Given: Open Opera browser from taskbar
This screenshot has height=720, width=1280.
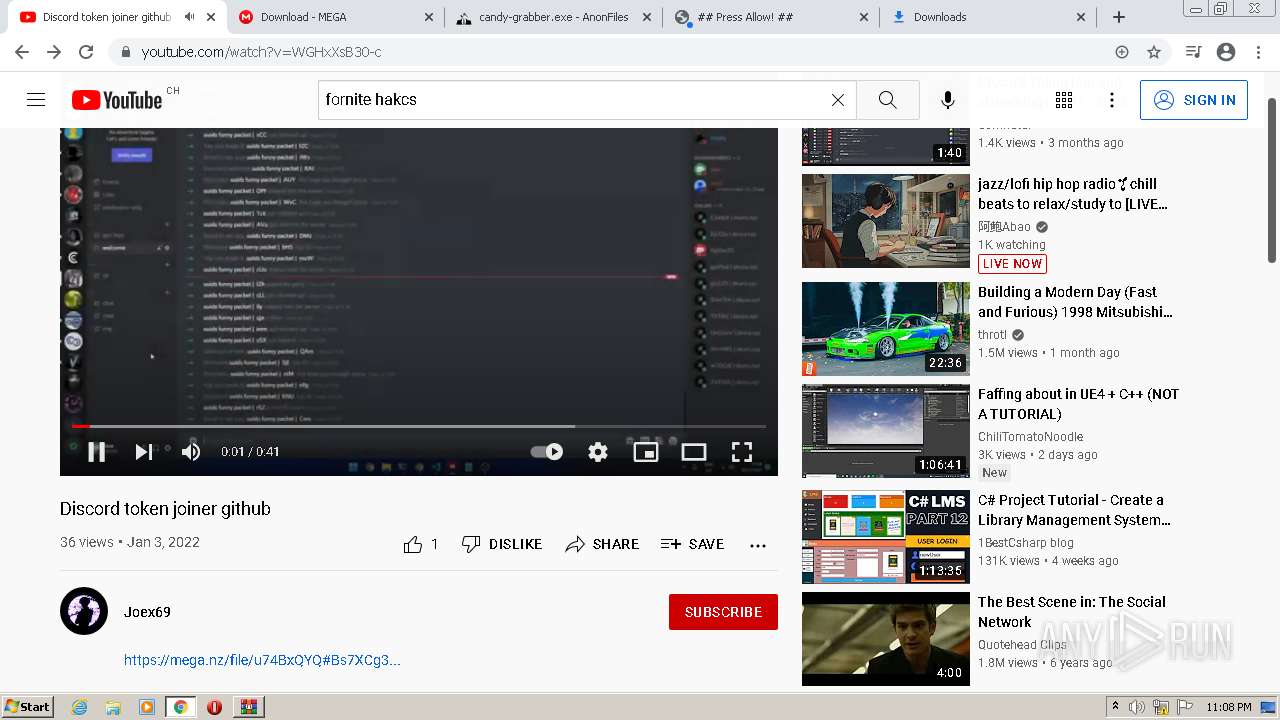Looking at the screenshot, I should coord(214,707).
